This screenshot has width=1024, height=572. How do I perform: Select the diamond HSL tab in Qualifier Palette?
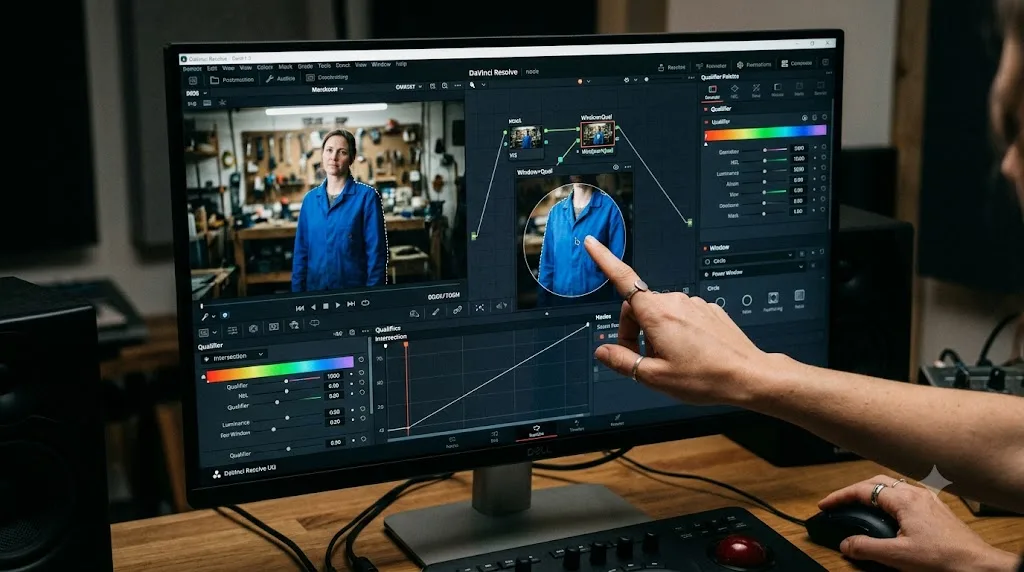pos(734,91)
